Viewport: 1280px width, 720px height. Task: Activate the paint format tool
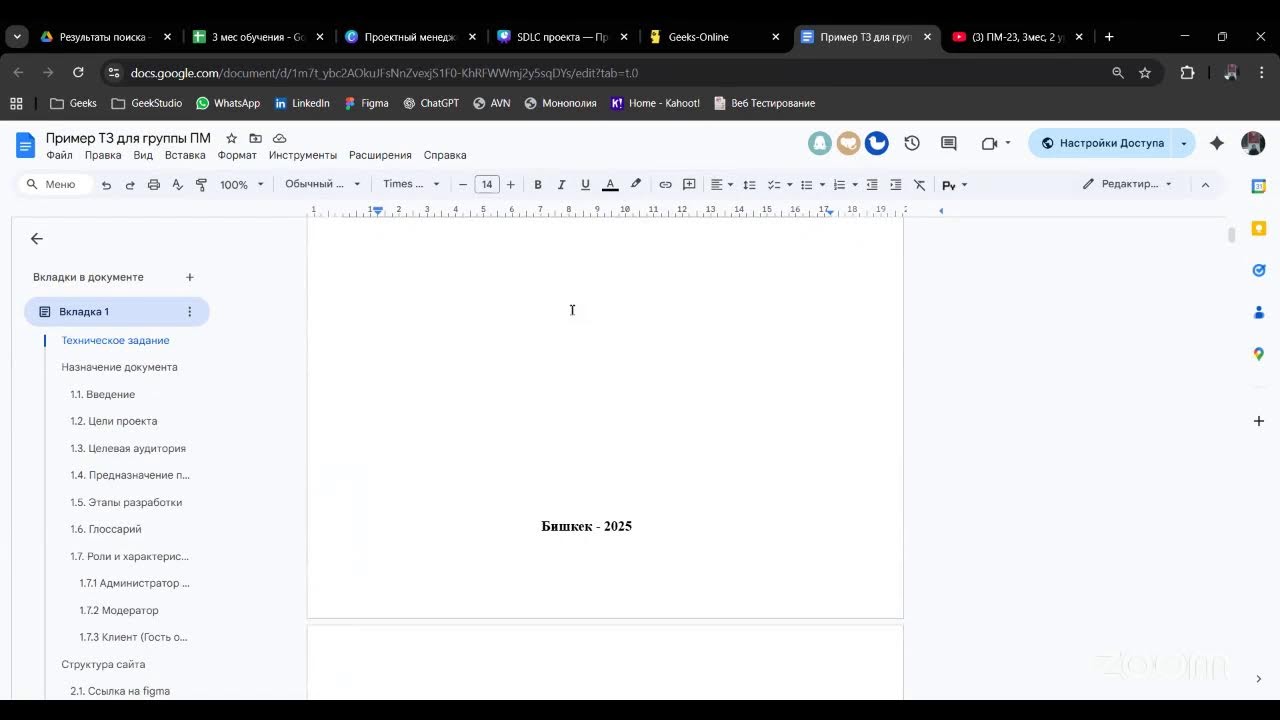pos(201,185)
